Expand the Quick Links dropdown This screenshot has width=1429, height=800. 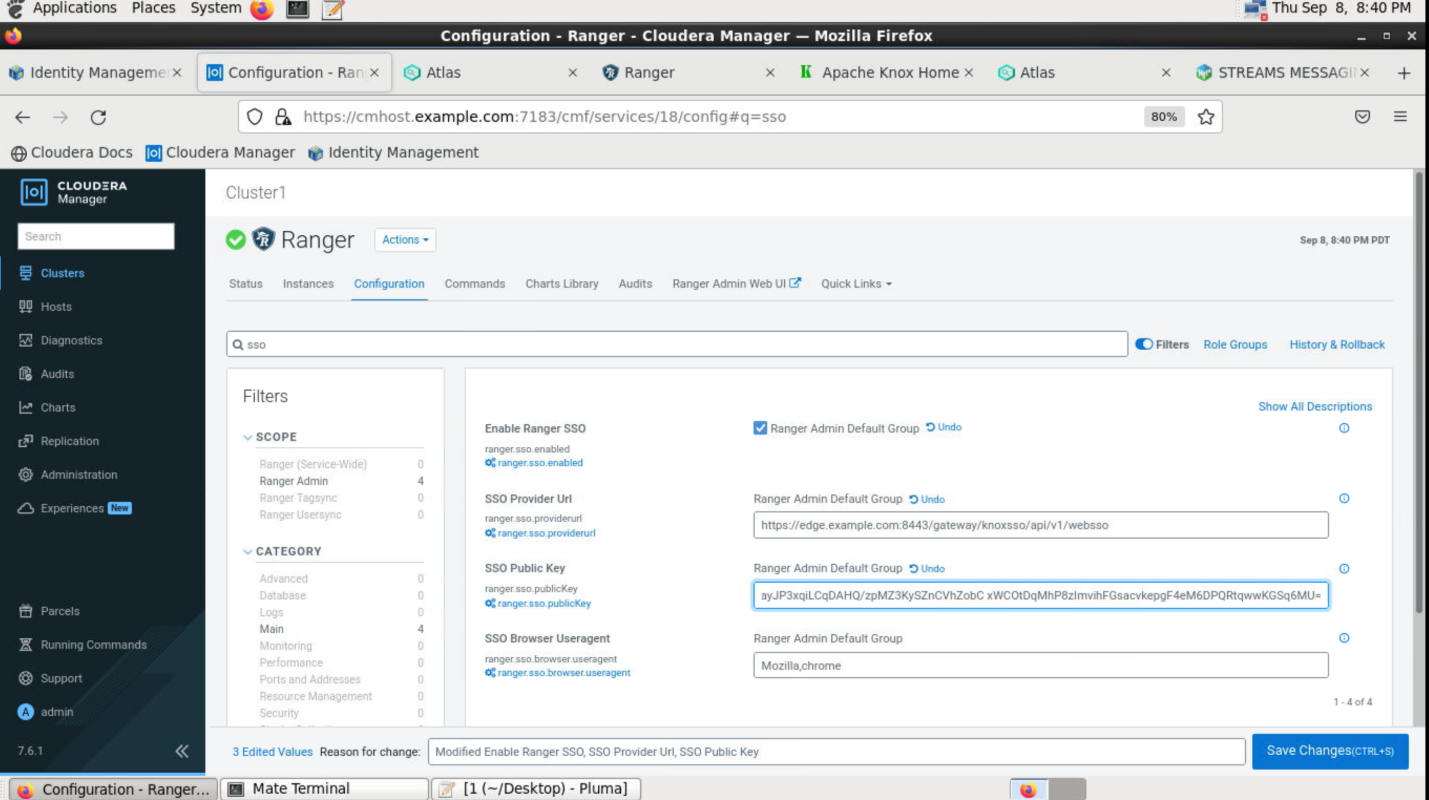[856, 284]
